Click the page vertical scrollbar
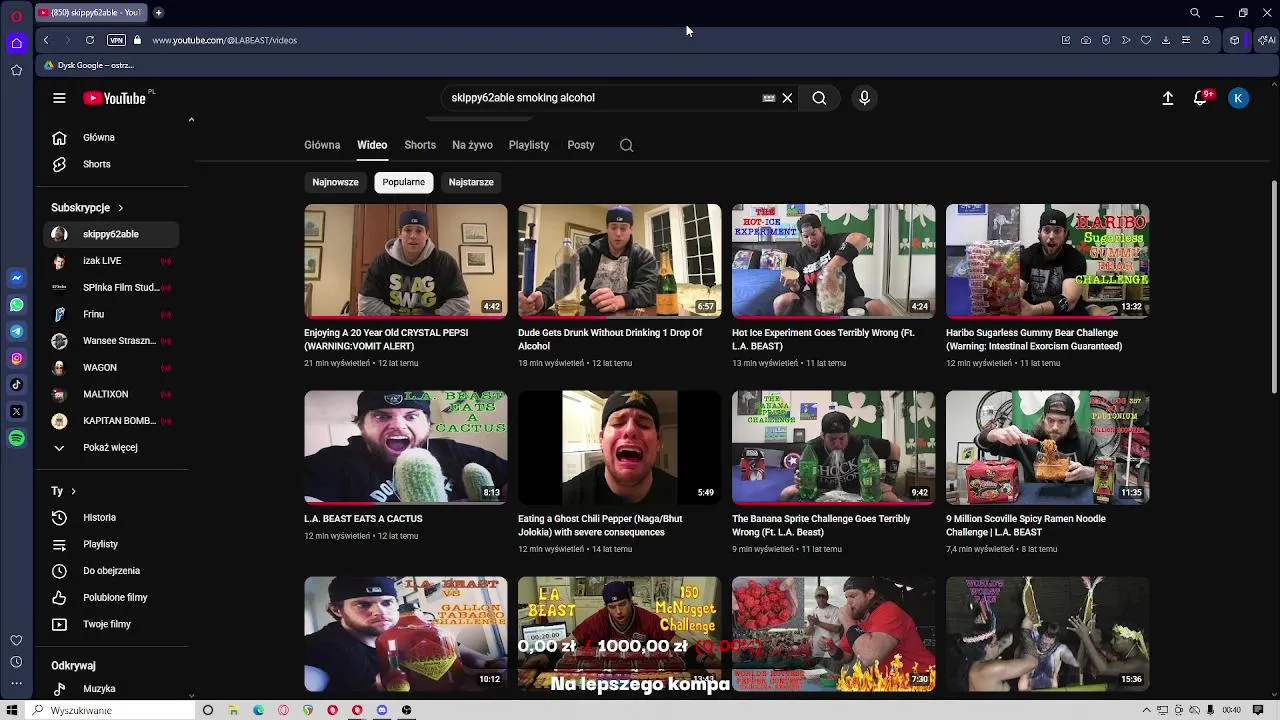The width and height of the screenshot is (1280, 720). tap(1273, 288)
